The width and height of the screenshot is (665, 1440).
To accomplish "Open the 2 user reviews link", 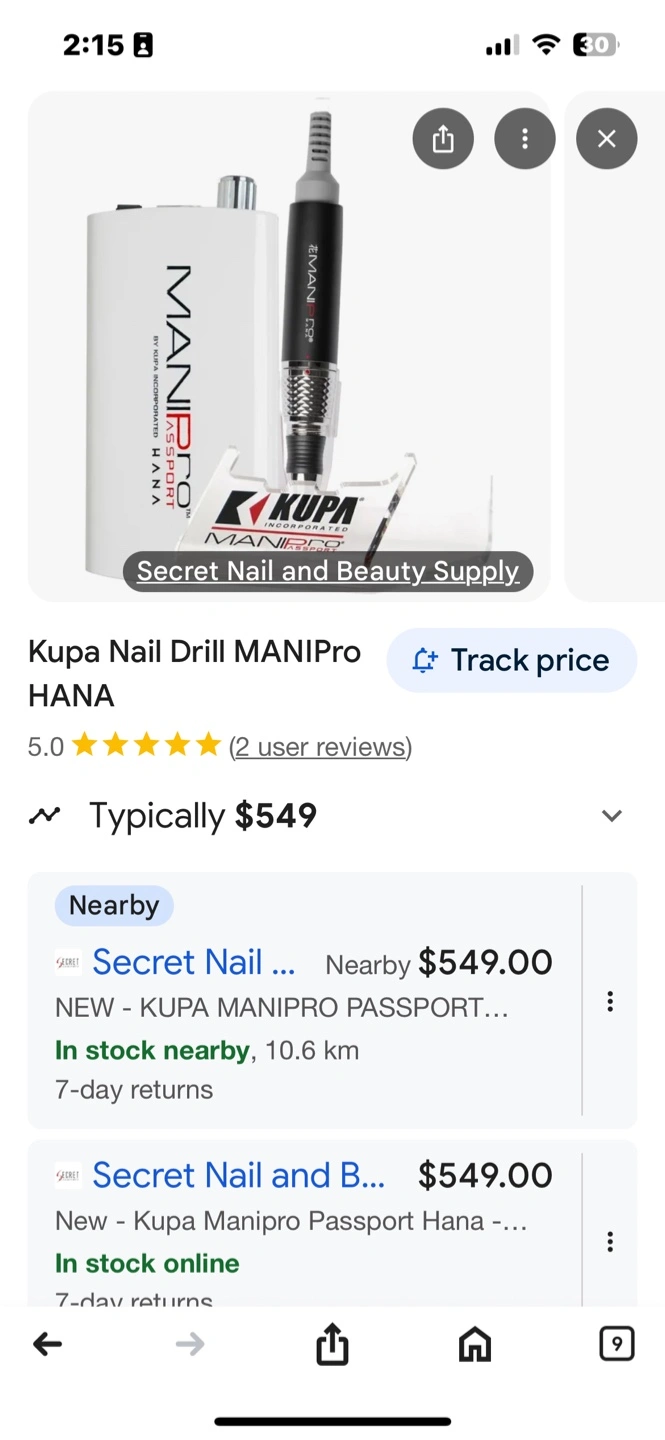I will (320, 747).
